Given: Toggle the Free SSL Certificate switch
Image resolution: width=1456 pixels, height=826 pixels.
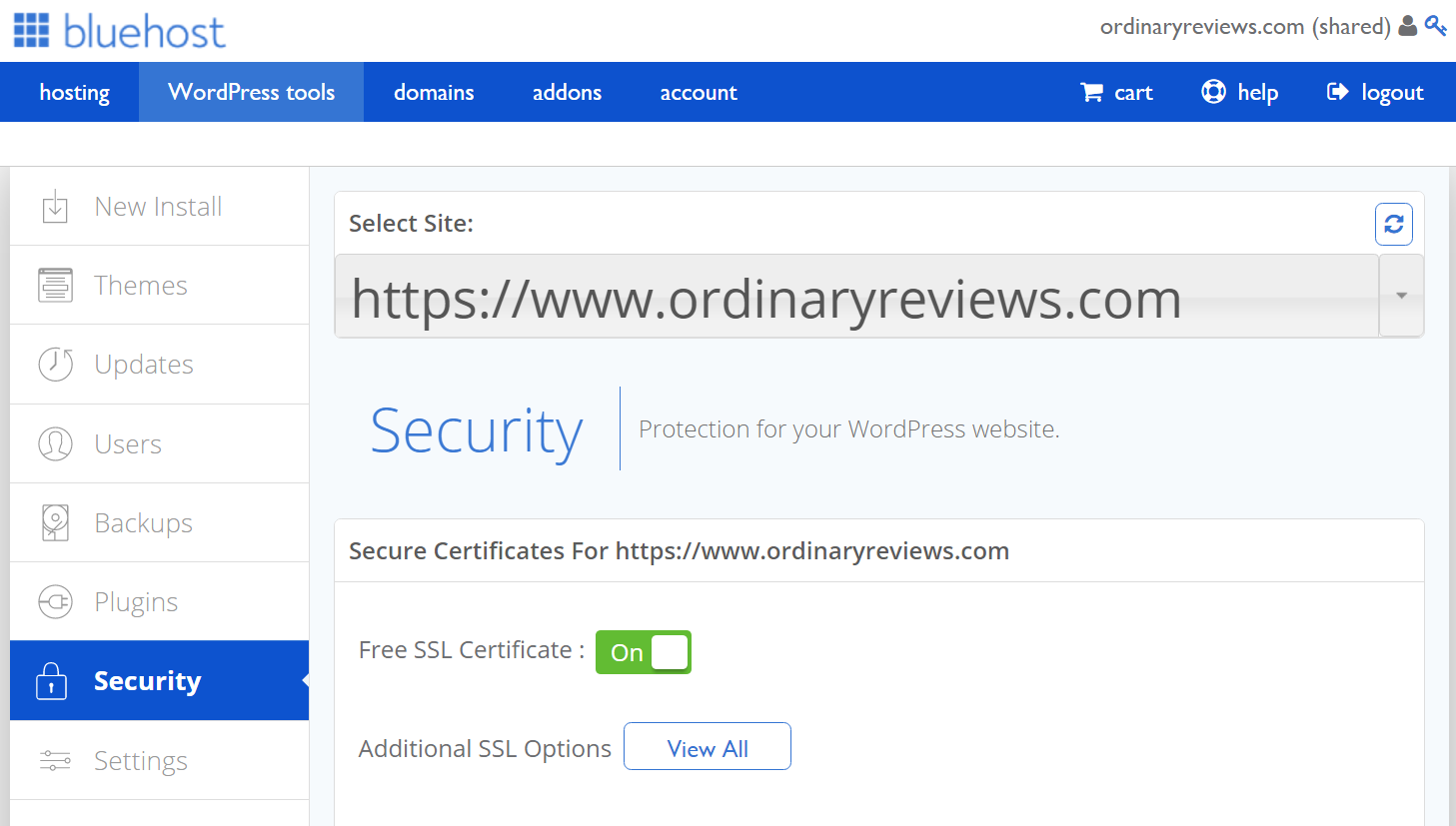Looking at the screenshot, I should [644, 652].
